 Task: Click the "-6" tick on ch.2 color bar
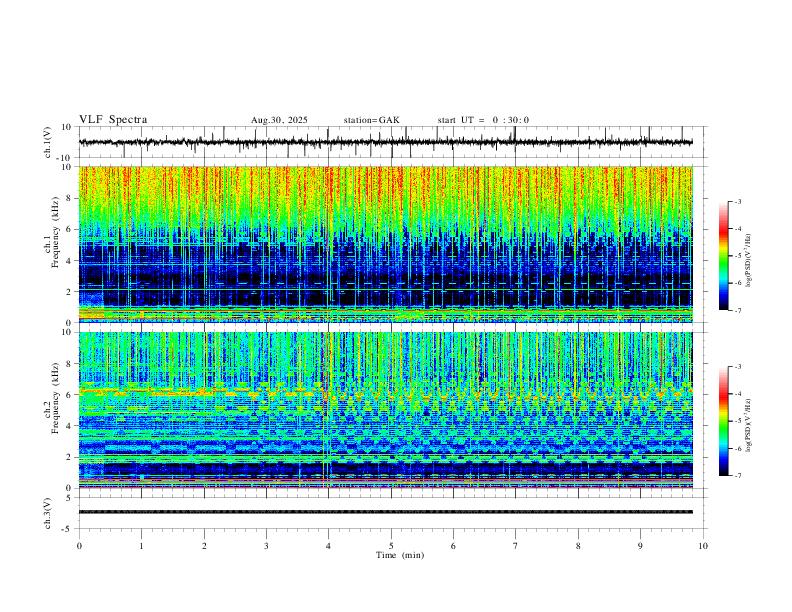738,448
